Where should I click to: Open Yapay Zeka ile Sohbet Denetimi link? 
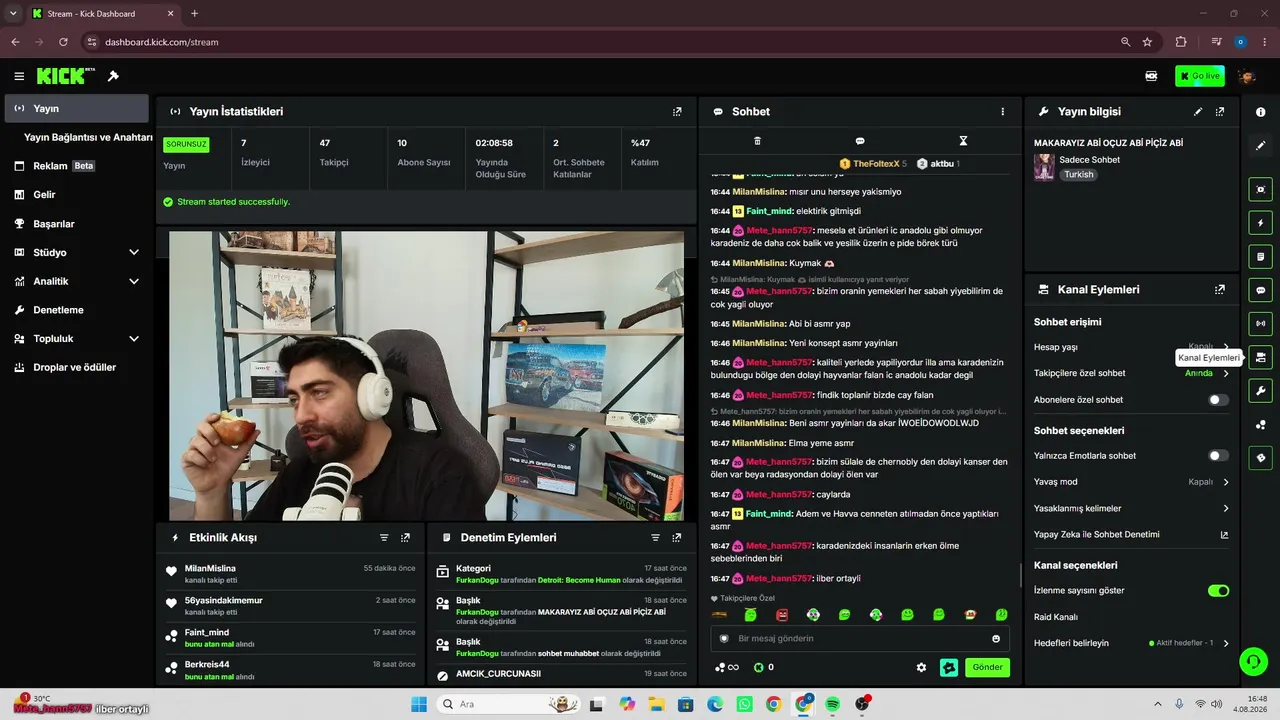1131,535
